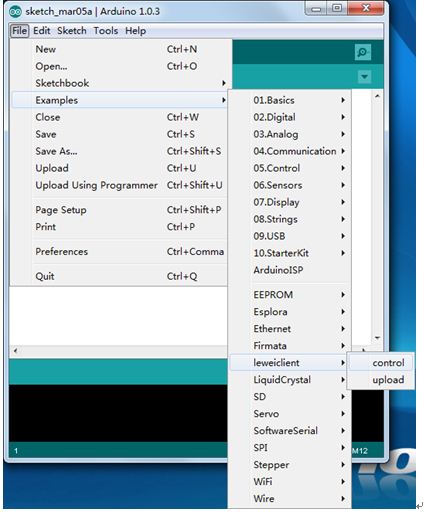The image size is (430, 512).
Task: Choose Upload Using Programmer
Action: tap(119, 185)
